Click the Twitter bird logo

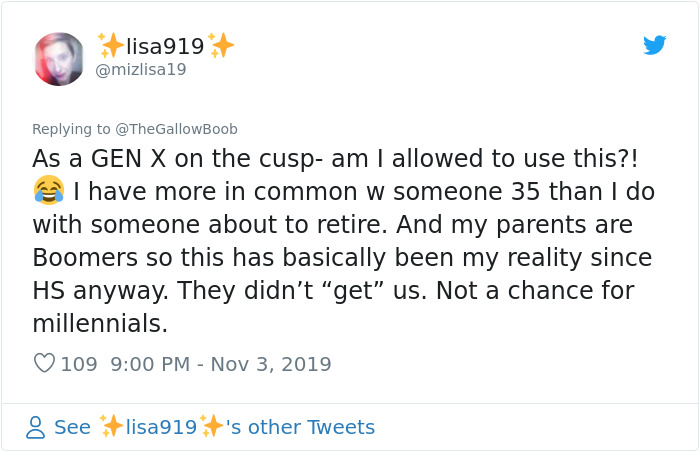(x=654, y=45)
